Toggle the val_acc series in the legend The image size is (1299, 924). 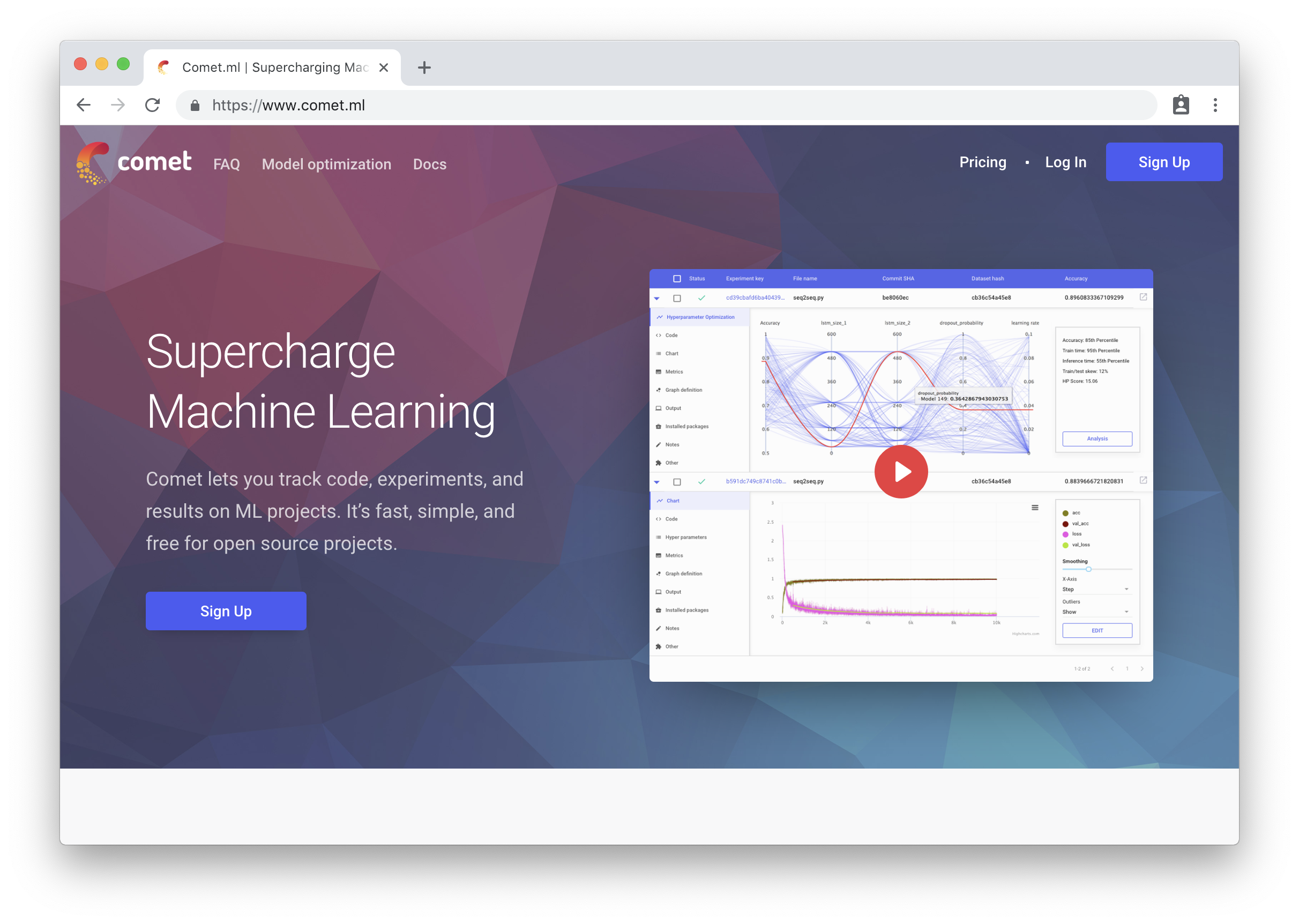(1075, 524)
